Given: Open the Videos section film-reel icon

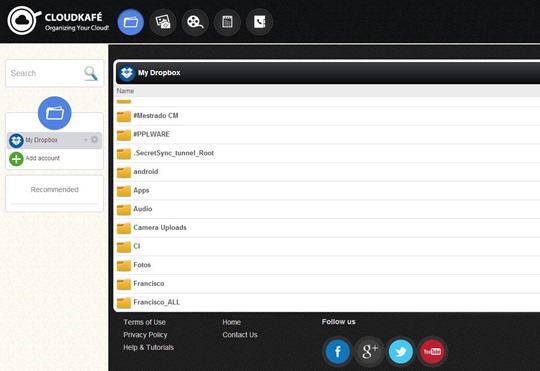Looking at the screenshot, I should (195, 22).
